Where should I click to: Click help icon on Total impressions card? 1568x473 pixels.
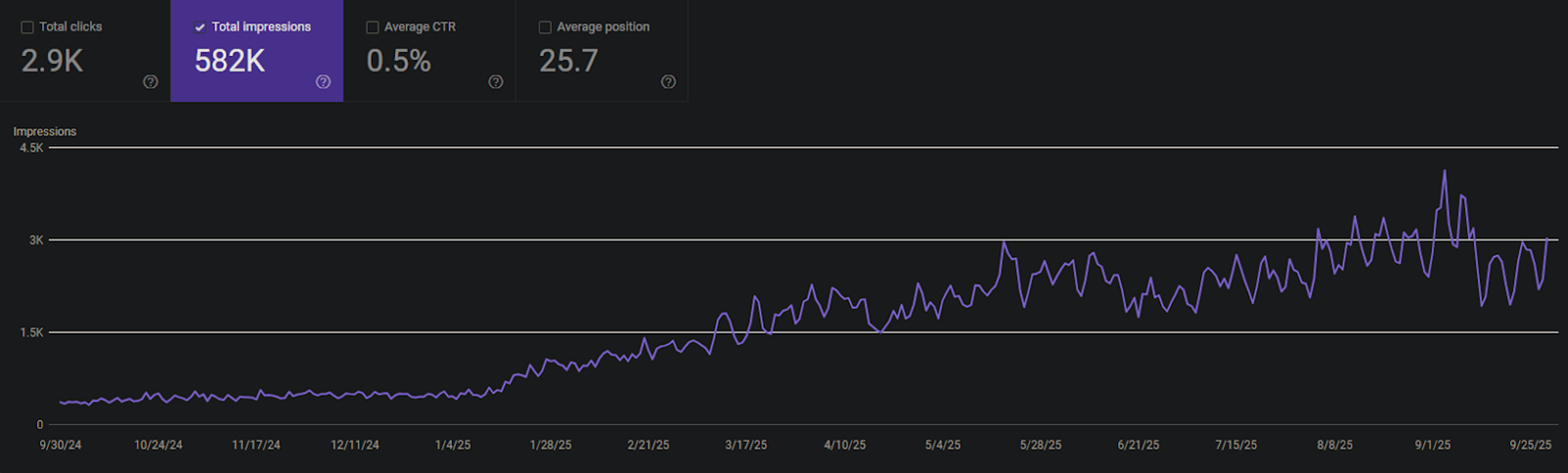point(323,82)
